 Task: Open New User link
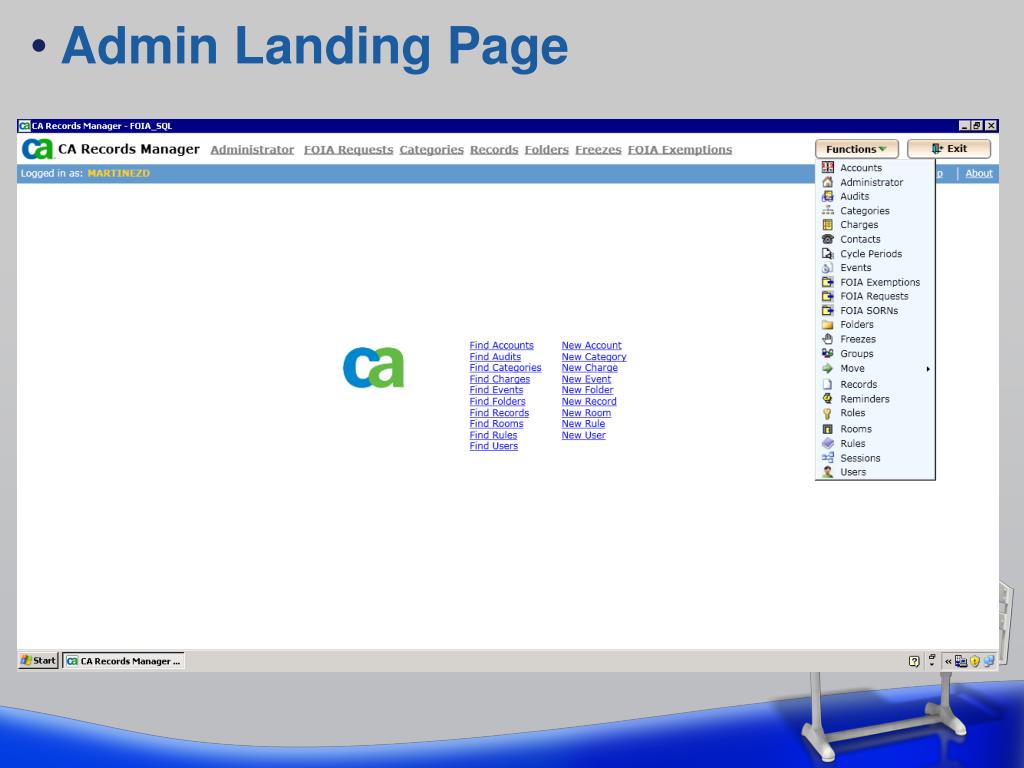click(584, 435)
